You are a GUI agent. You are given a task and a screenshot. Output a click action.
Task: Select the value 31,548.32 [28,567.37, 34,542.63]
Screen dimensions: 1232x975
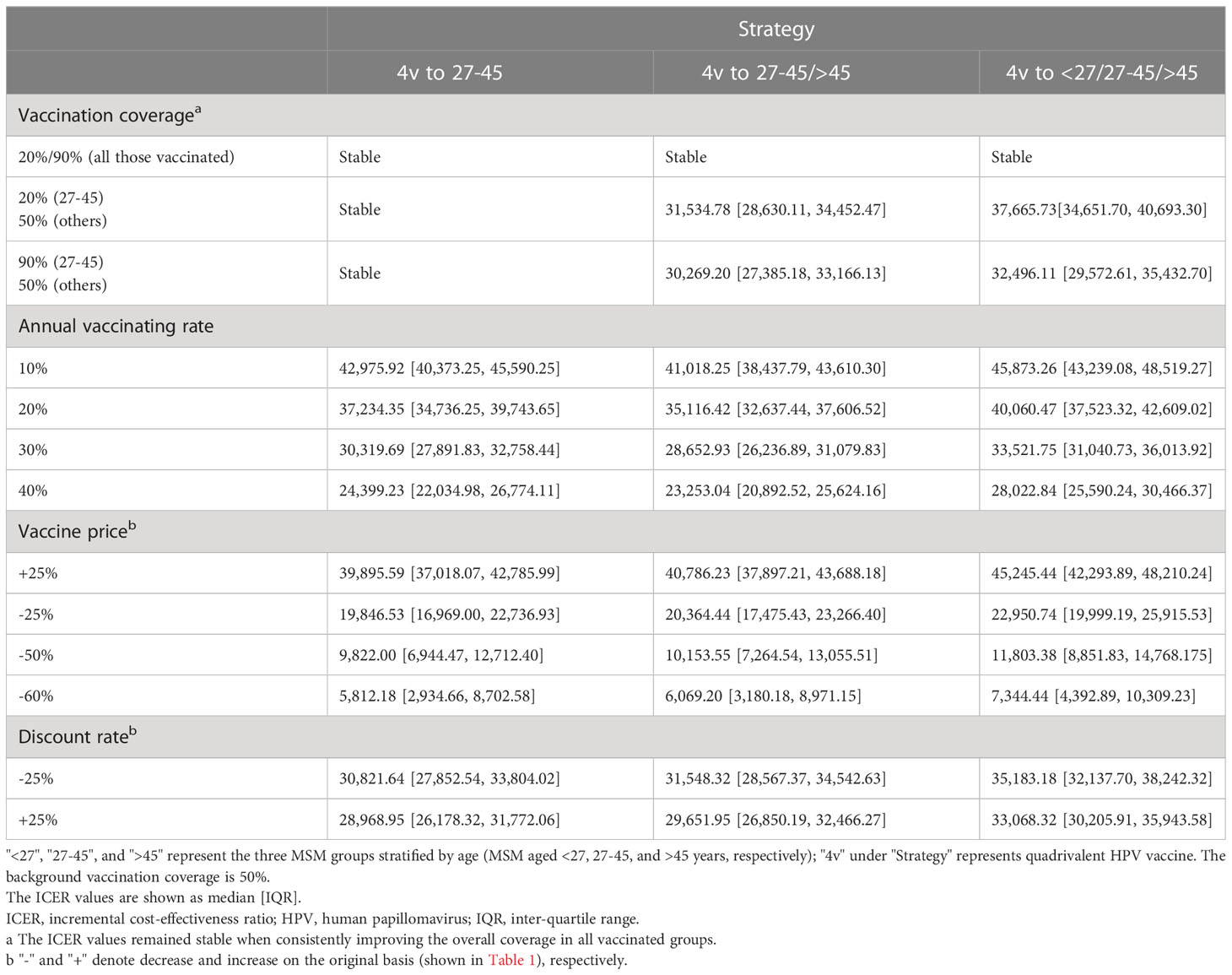click(x=775, y=778)
